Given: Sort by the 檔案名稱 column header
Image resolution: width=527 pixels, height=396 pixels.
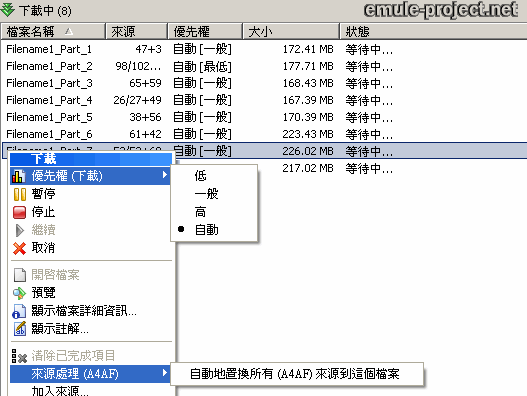Looking at the screenshot, I should 53,32.
